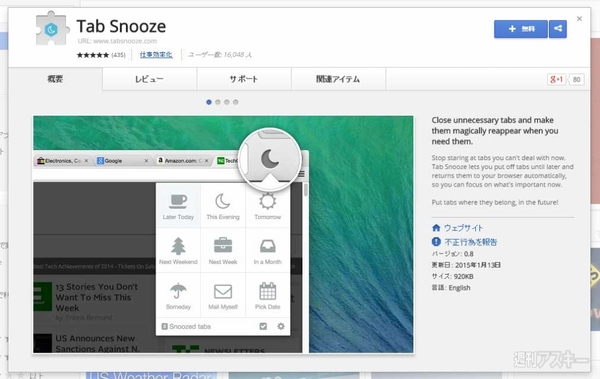This screenshot has width=600, height=379.
Task: Open the 関連アイテム tab
Action: coord(338,79)
